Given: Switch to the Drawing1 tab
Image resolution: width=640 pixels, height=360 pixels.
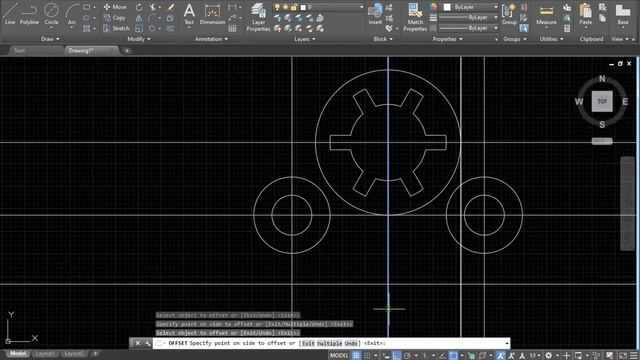Looking at the screenshot, I should pos(81,51).
